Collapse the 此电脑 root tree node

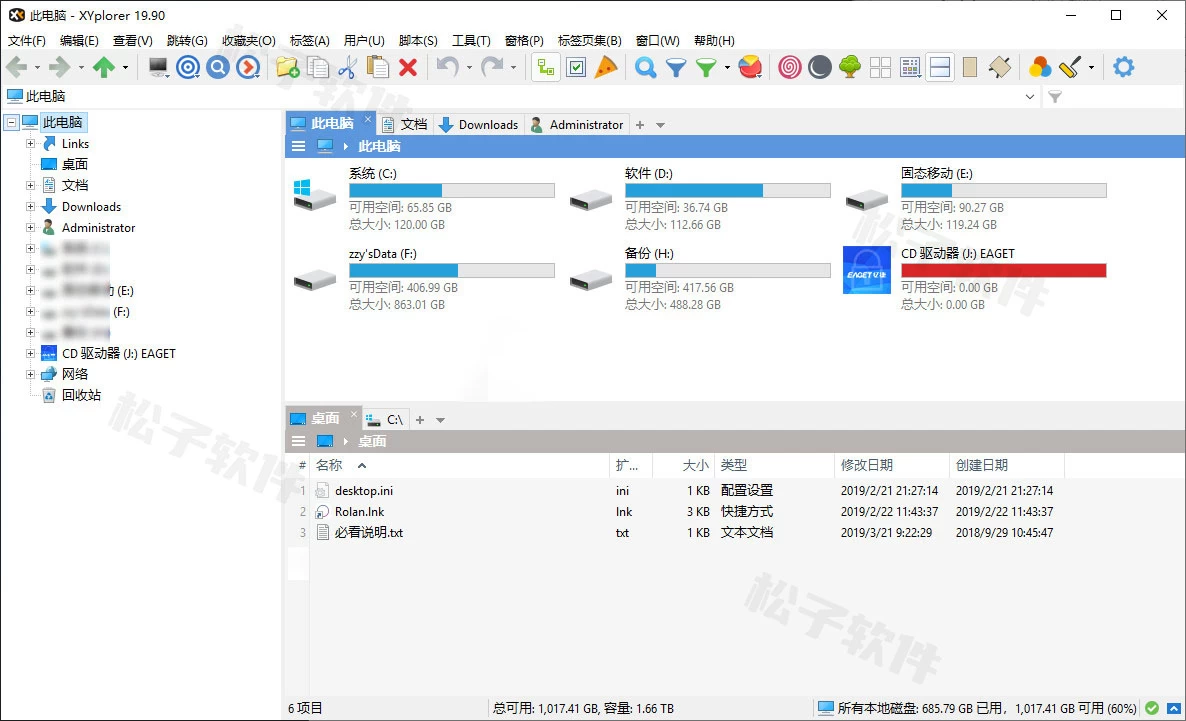pos(11,122)
